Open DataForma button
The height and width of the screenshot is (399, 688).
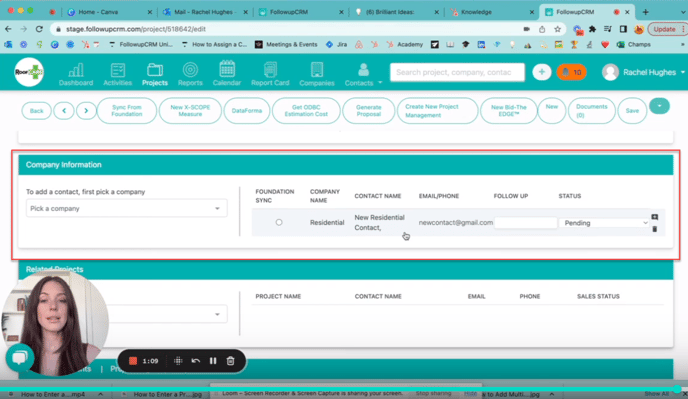(247, 111)
